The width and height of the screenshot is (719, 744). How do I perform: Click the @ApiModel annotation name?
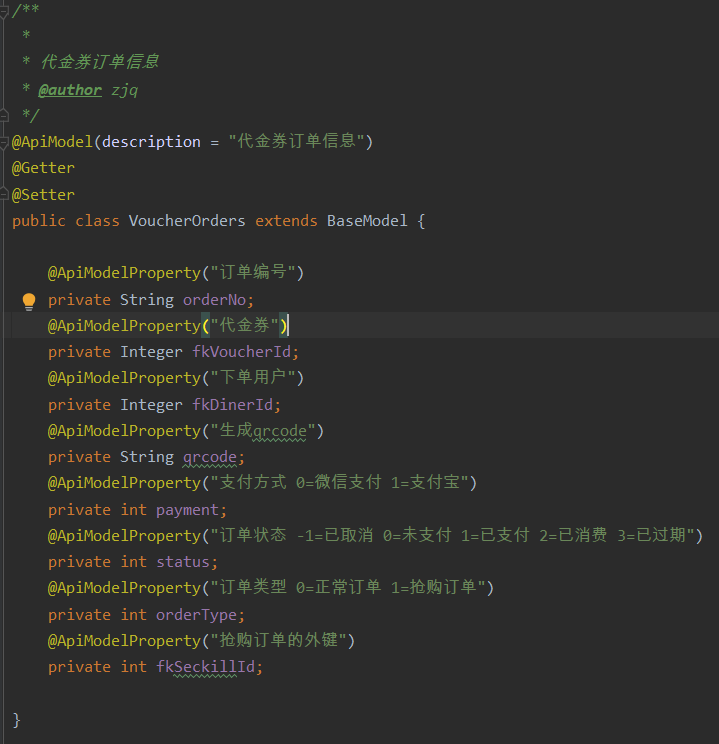pyautogui.click(x=52, y=142)
